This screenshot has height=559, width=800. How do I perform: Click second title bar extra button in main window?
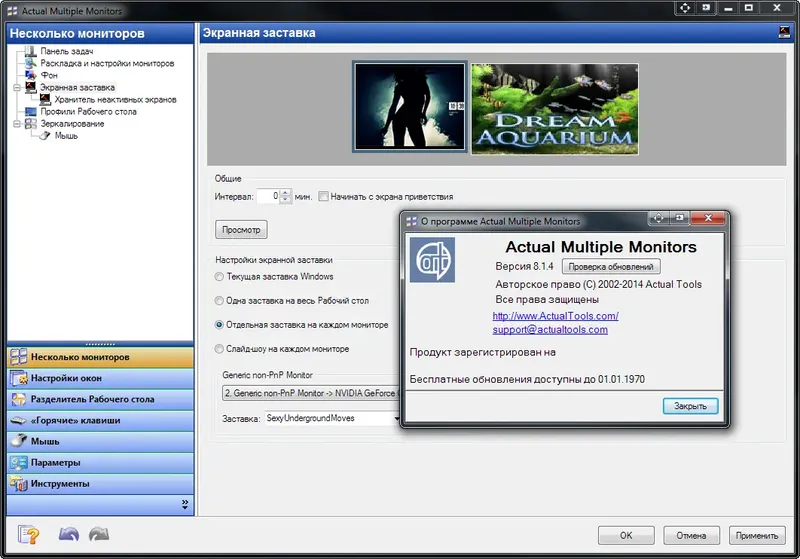point(706,8)
